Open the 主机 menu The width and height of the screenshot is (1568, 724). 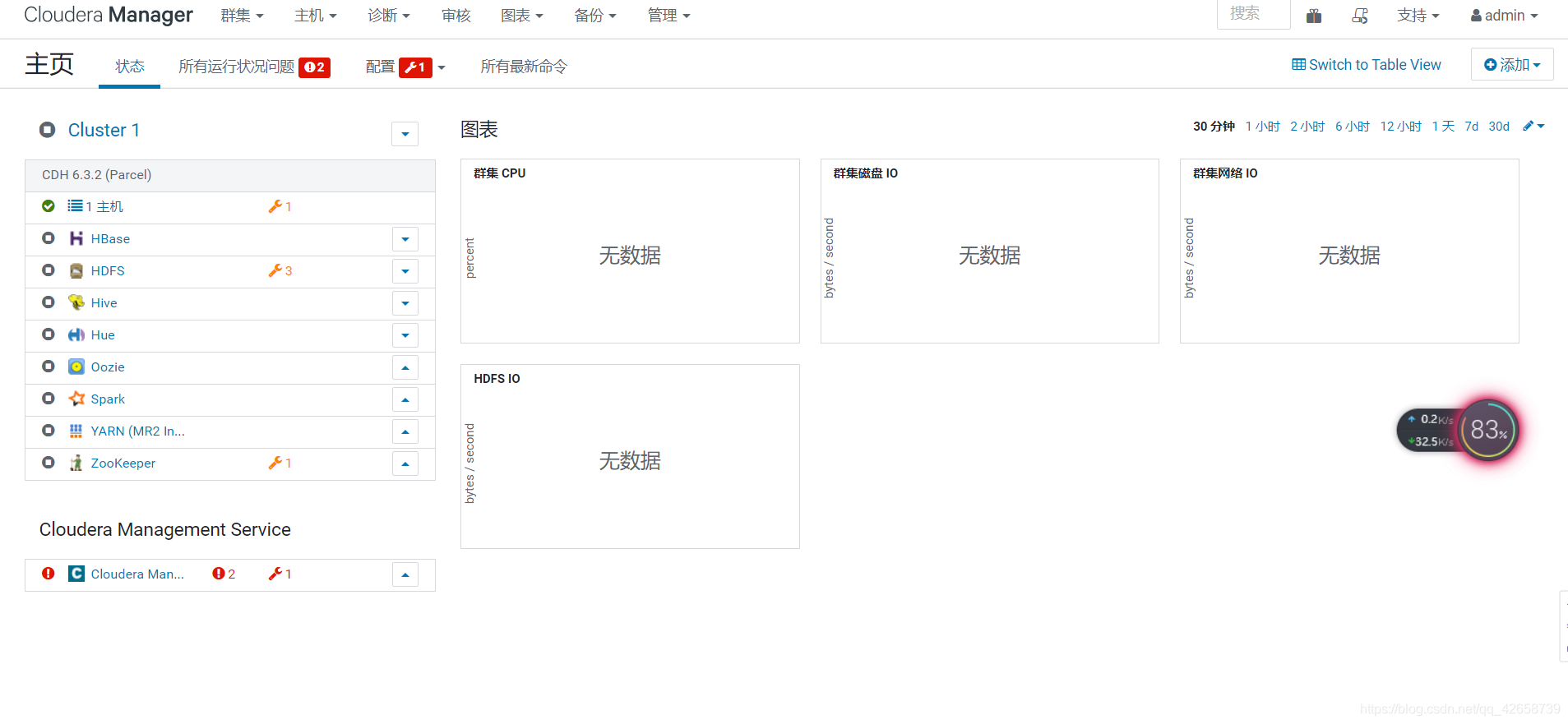point(316,16)
